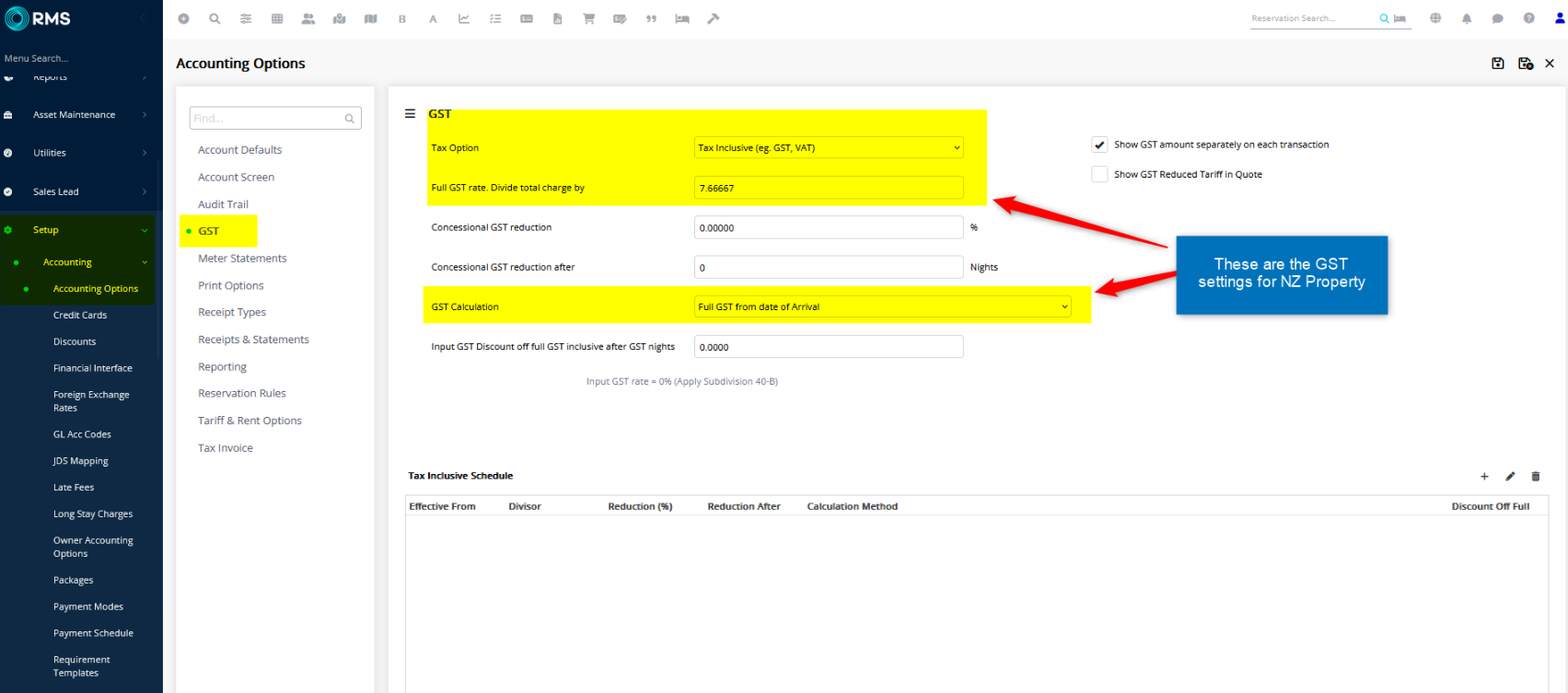The height and width of the screenshot is (693, 1568).
Task: Enable Show GST Reduced Tariff in Quote
Action: (1099, 174)
